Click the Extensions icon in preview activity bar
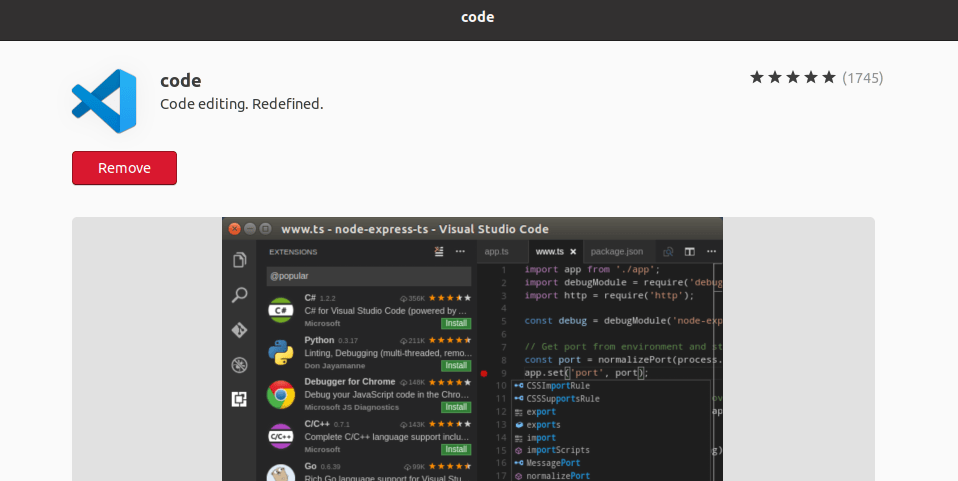This screenshot has height=481, width=958. click(x=240, y=400)
